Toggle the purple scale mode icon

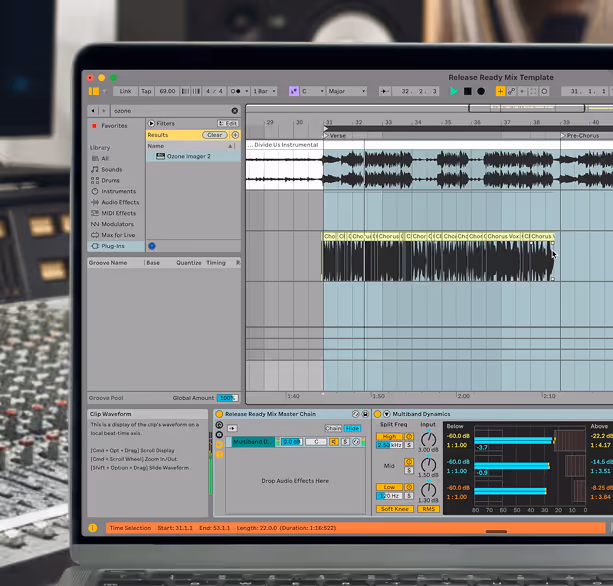point(294,91)
